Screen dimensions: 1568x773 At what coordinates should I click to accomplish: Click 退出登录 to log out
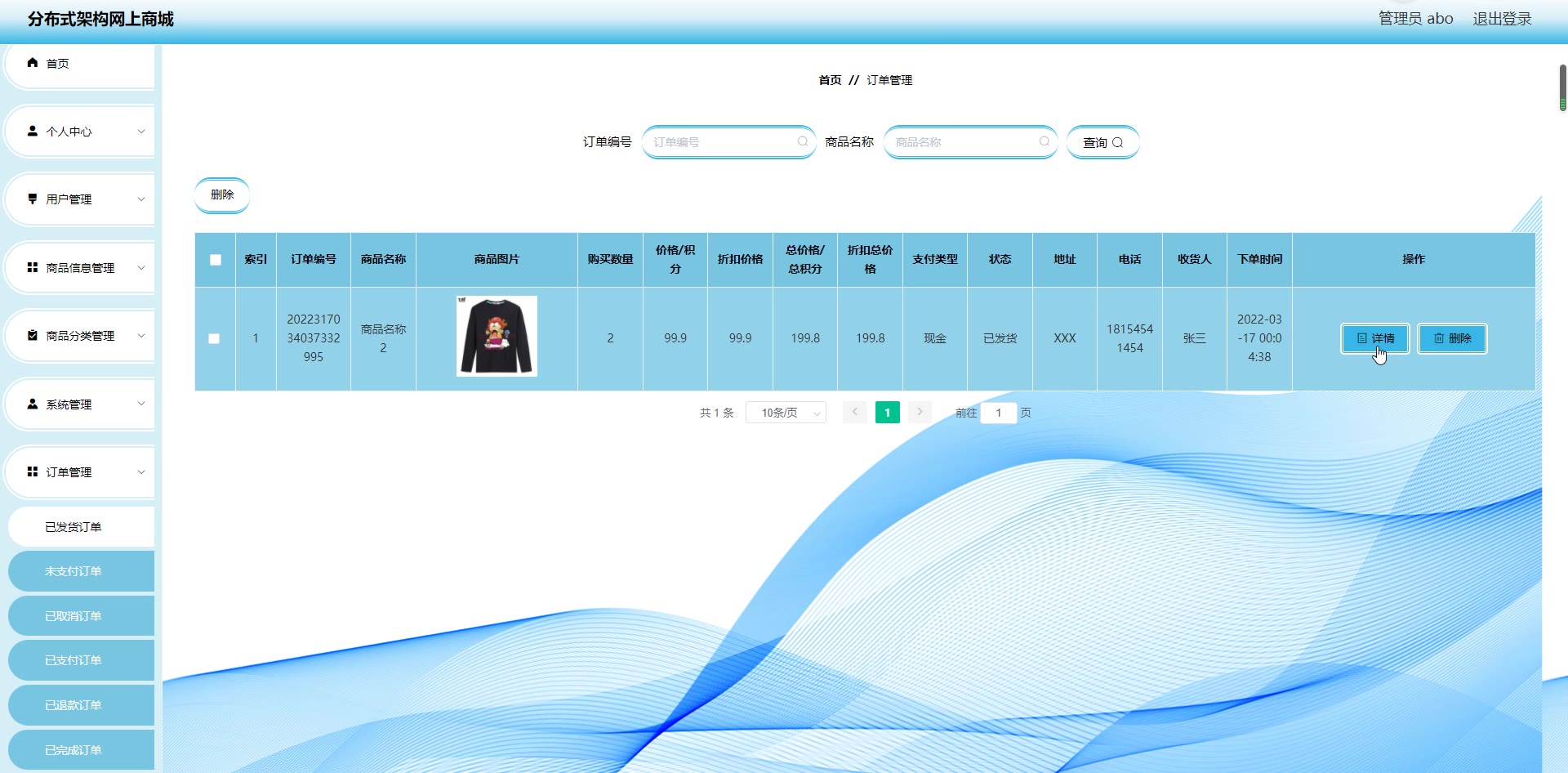coord(1502,19)
